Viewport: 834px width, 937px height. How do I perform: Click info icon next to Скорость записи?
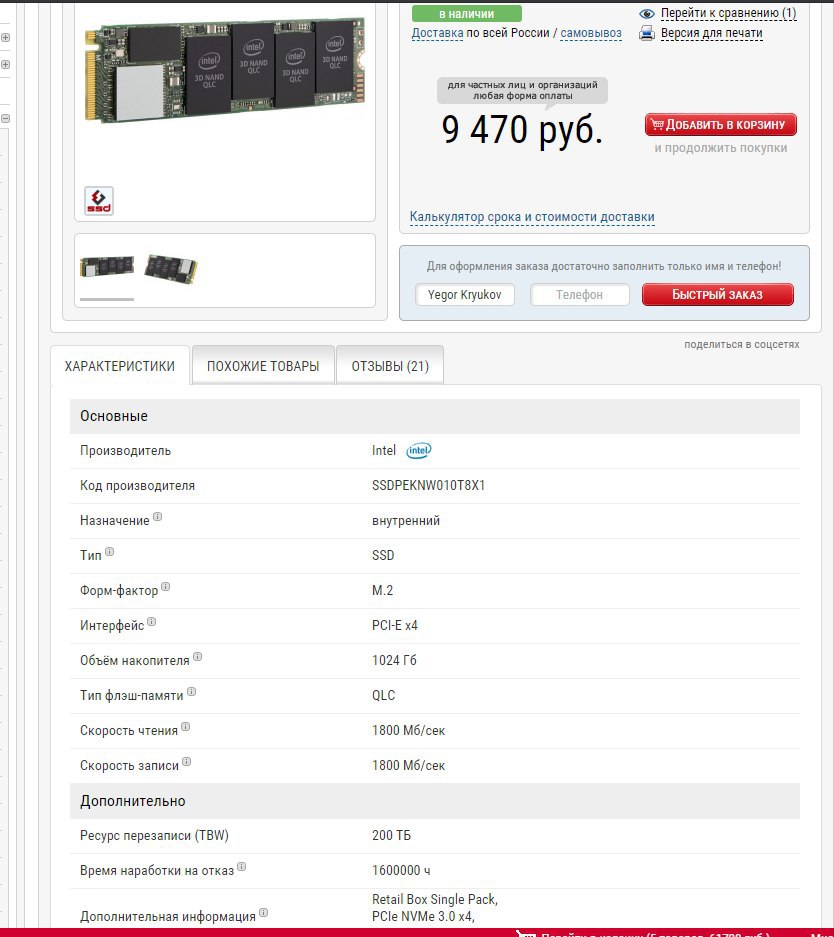click(x=186, y=761)
